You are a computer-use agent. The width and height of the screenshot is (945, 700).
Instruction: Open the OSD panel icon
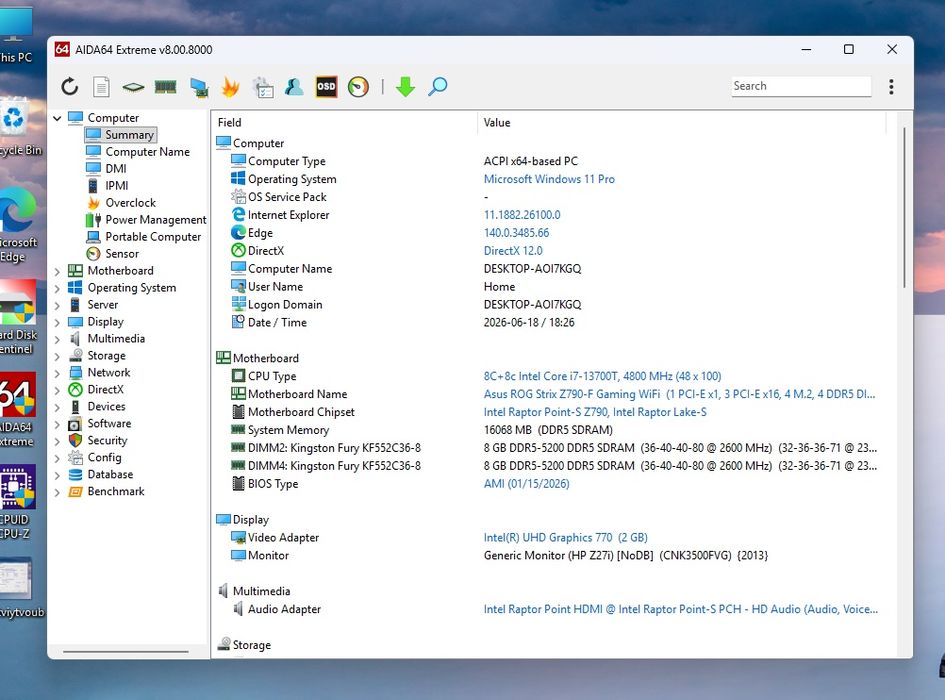[x=326, y=87]
